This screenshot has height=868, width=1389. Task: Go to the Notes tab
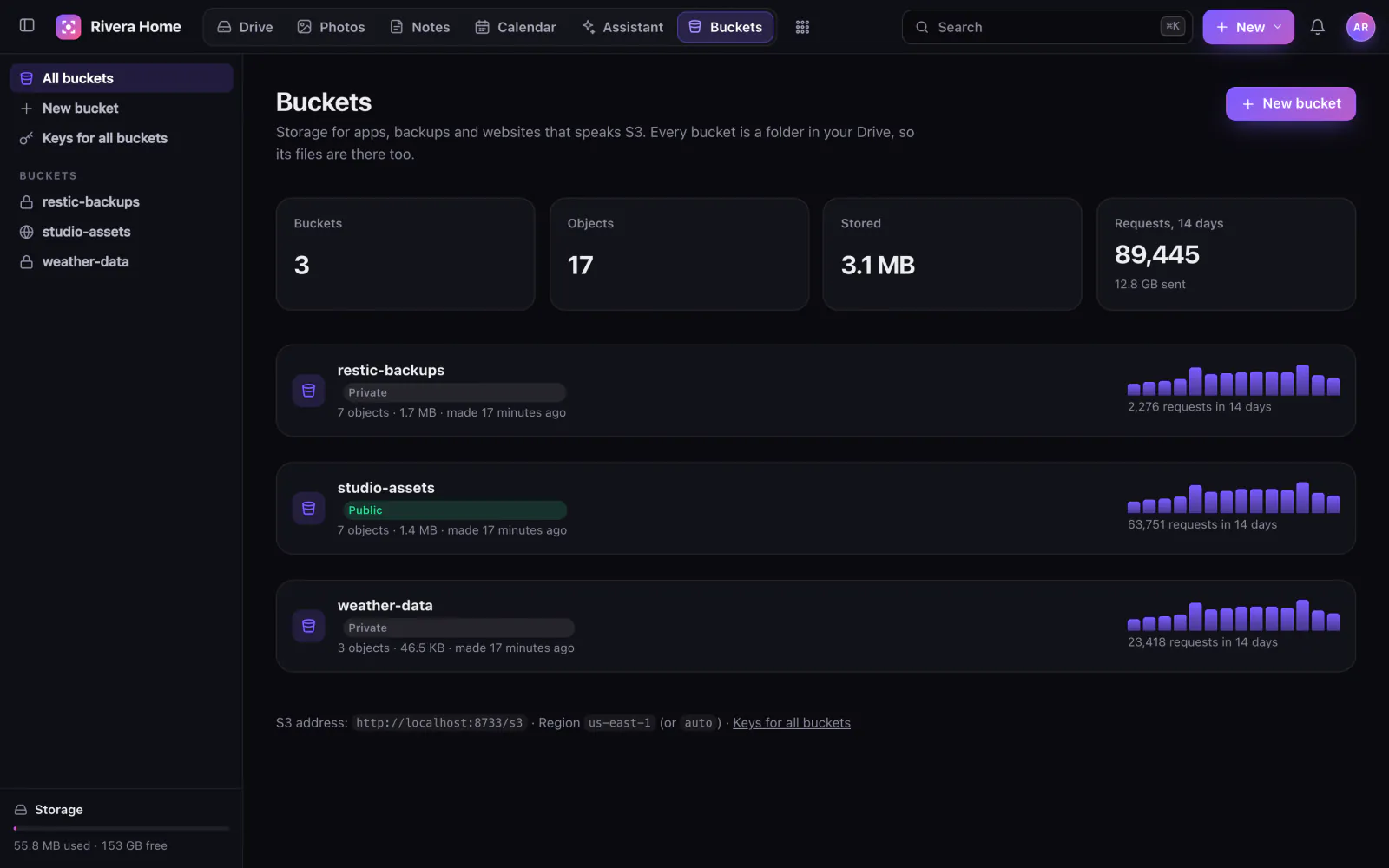pos(420,27)
